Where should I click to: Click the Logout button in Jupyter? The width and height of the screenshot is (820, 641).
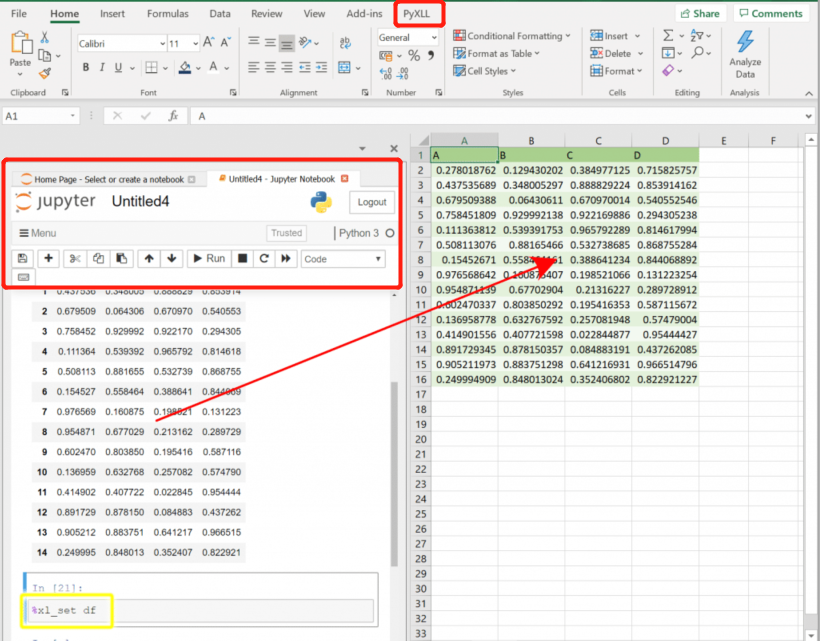click(371, 202)
